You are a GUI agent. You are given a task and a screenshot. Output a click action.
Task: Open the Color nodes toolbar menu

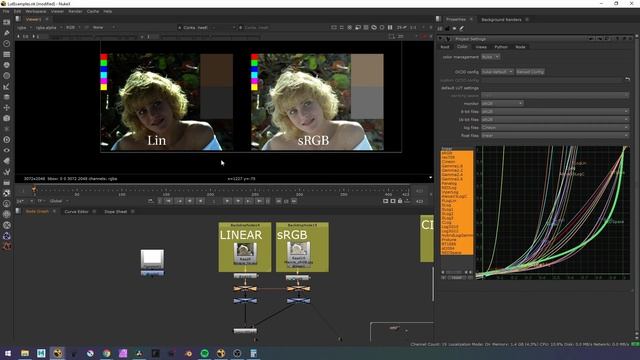[7, 64]
